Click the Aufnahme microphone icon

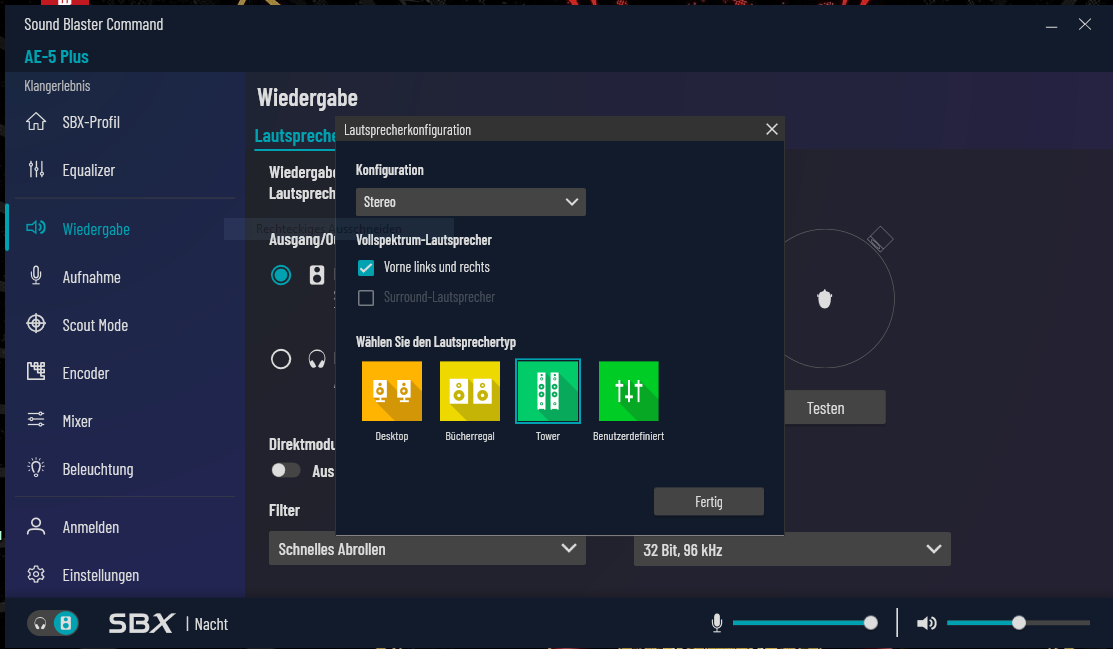tap(36, 276)
